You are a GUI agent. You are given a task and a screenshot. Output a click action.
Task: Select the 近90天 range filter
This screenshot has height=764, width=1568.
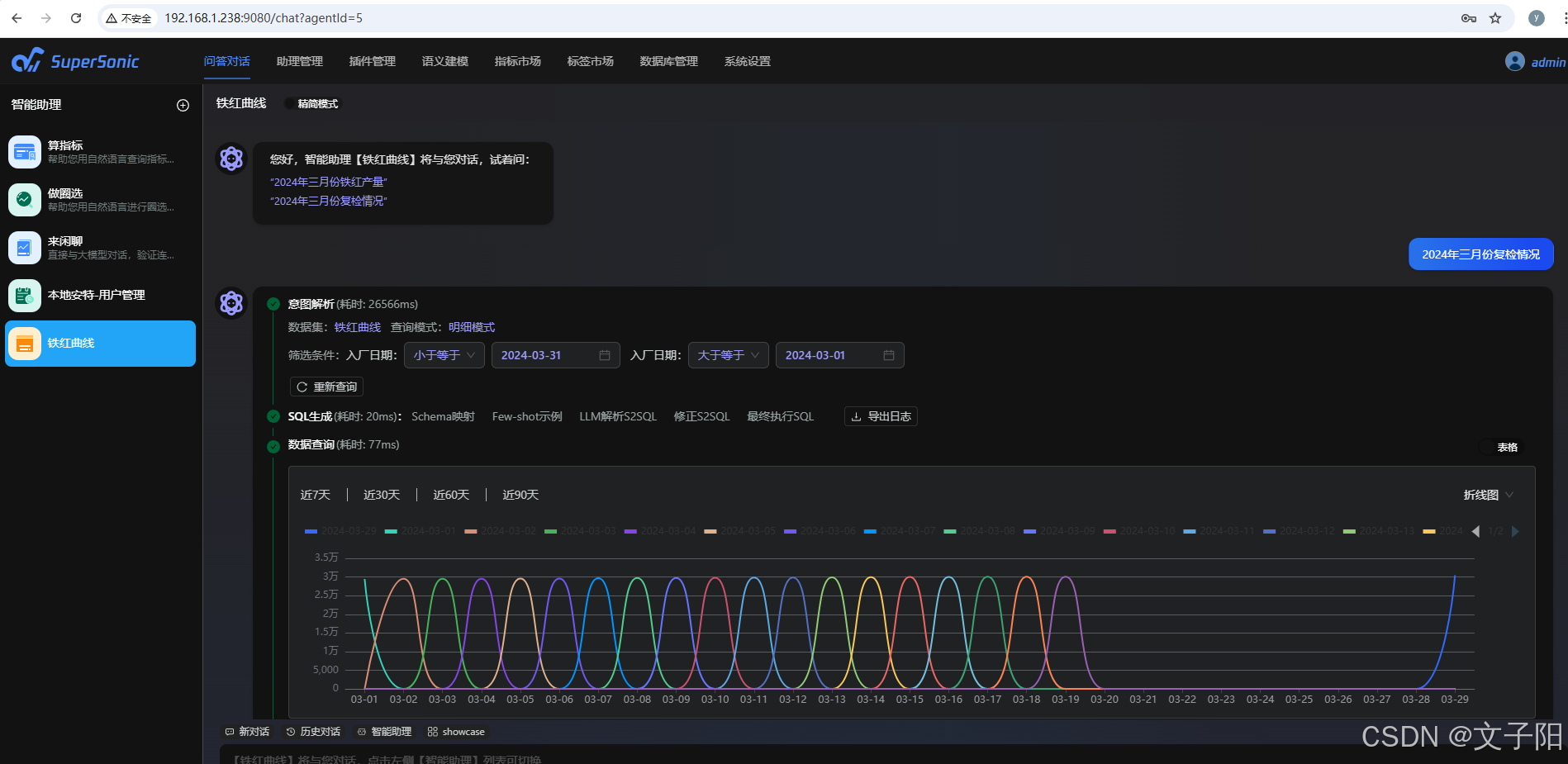coord(520,495)
